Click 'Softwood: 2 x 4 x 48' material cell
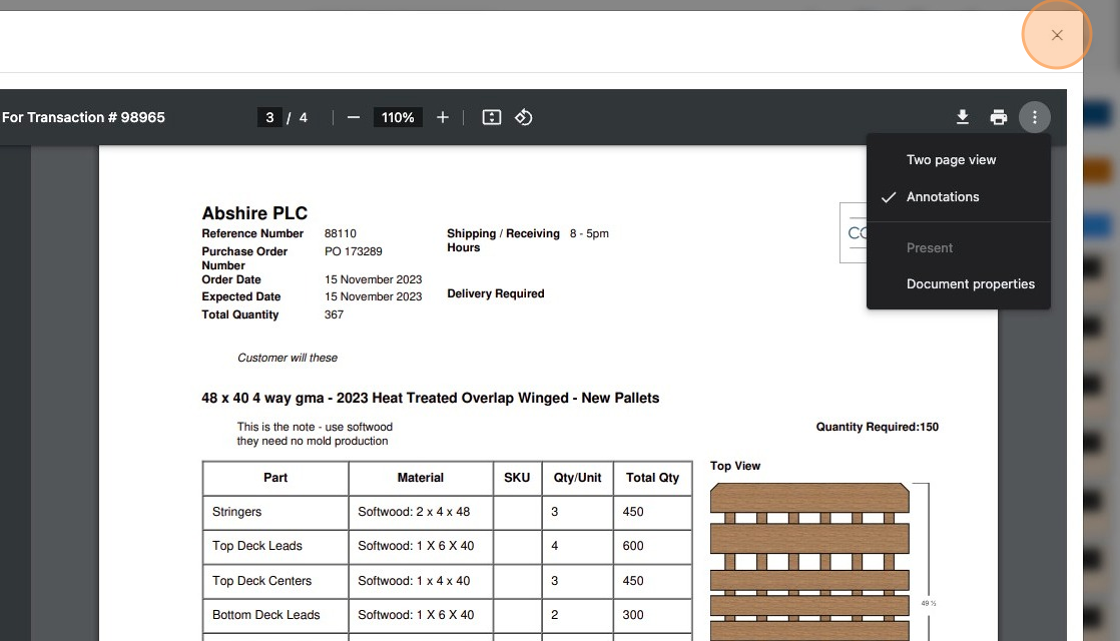This screenshot has width=1120, height=641. tap(421, 512)
